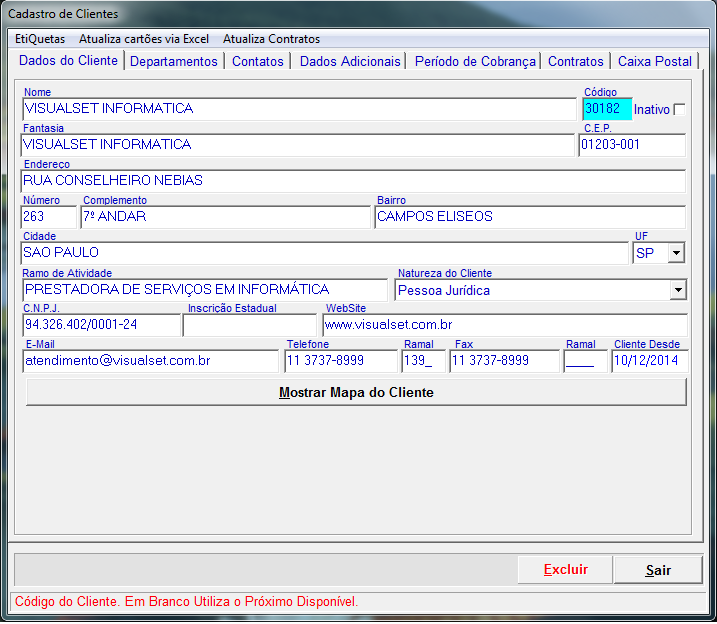The width and height of the screenshot is (717, 624).
Task: Open Atualiza cartões via Excel menu
Action: coord(144,39)
